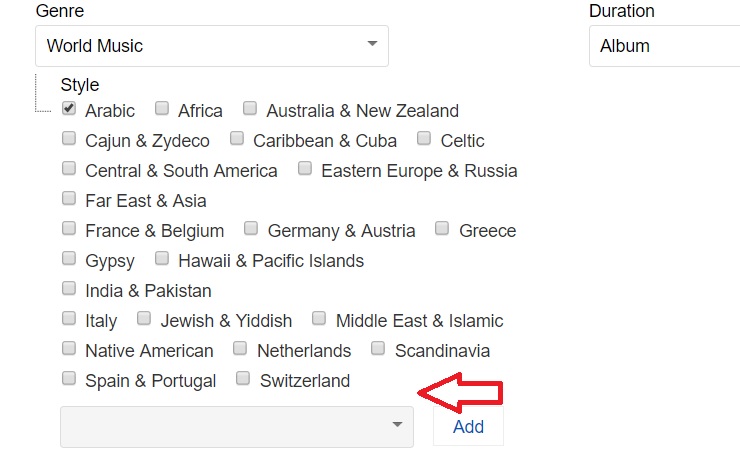Open the Genre dropdown showing World Music
This screenshot has height=470, width=740.
point(211,46)
